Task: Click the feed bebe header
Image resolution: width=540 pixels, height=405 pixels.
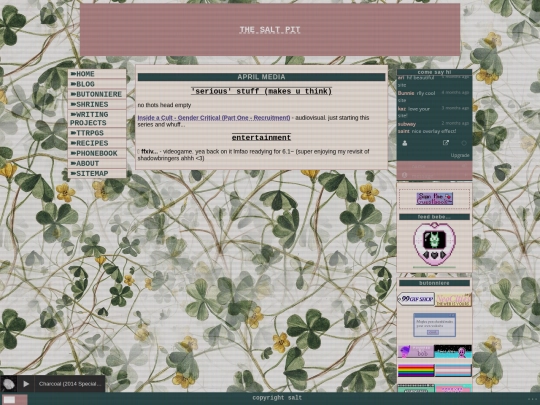Action: (x=434, y=217)
